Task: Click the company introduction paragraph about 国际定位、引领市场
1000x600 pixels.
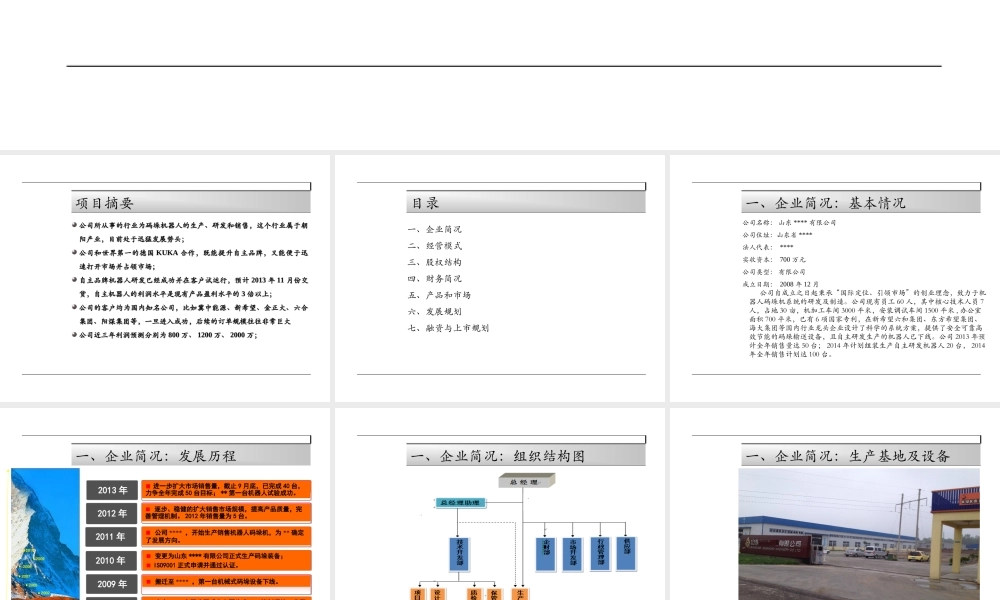Action: coord(867,323)
